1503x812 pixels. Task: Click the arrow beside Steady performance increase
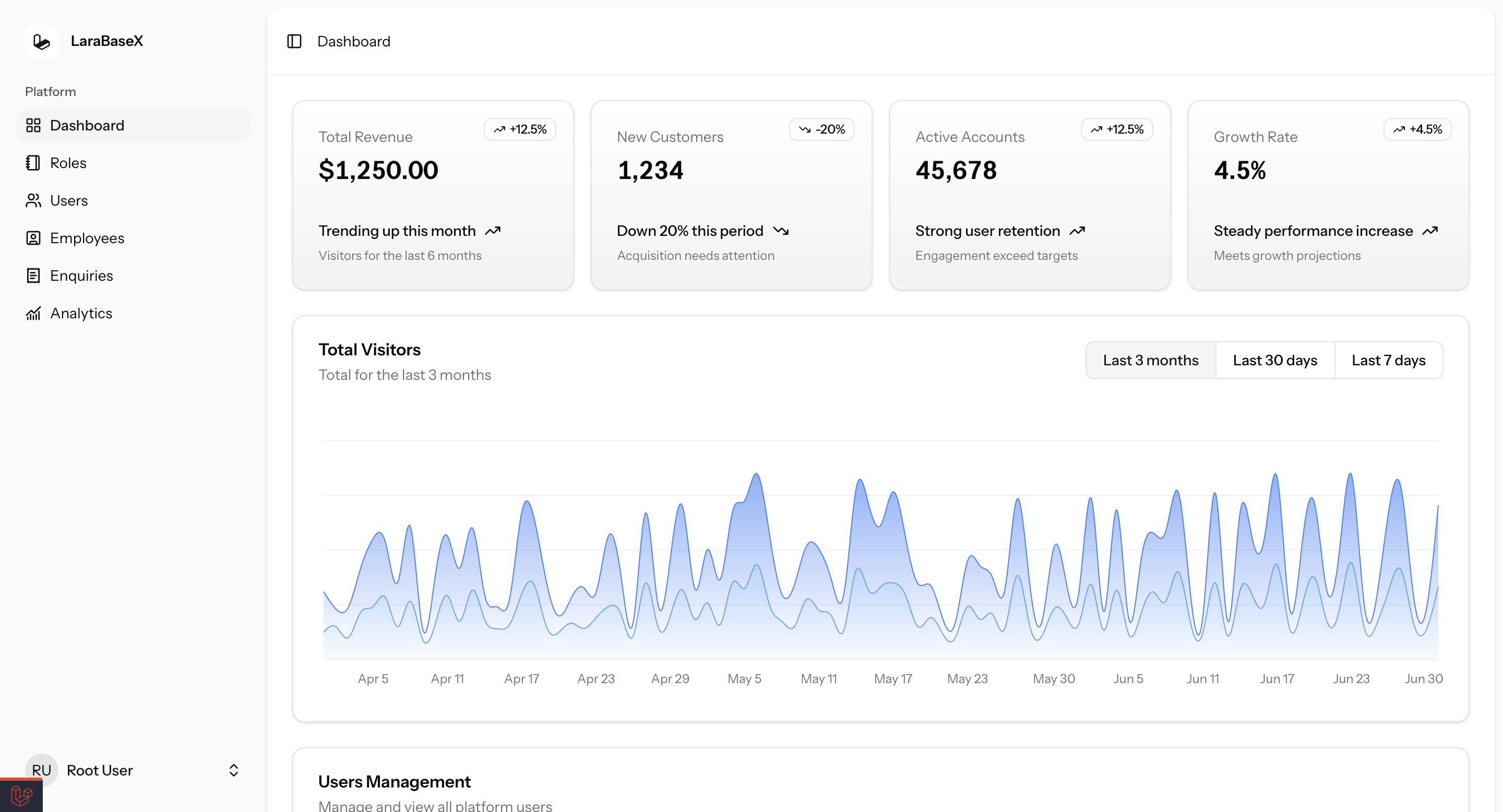click(x=1430, y=231)
